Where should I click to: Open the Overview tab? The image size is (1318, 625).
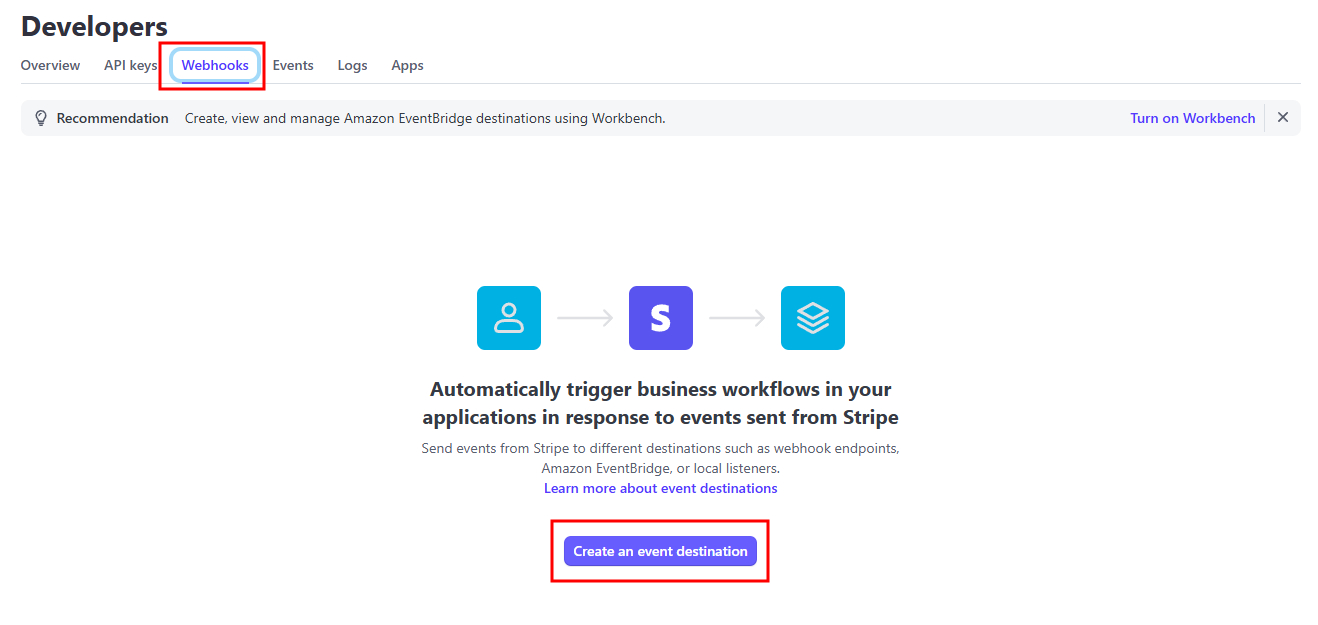pyautogui.click(x=50, y=65)
